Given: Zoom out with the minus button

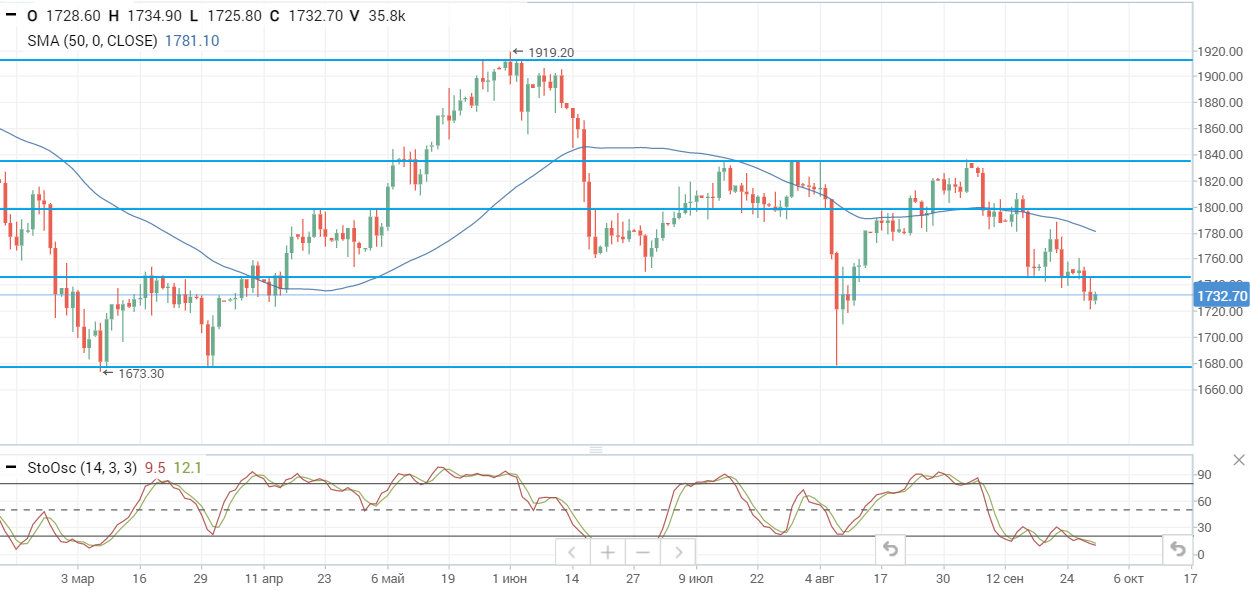Looking at the screenshot, I should click(x=643, y=552).
